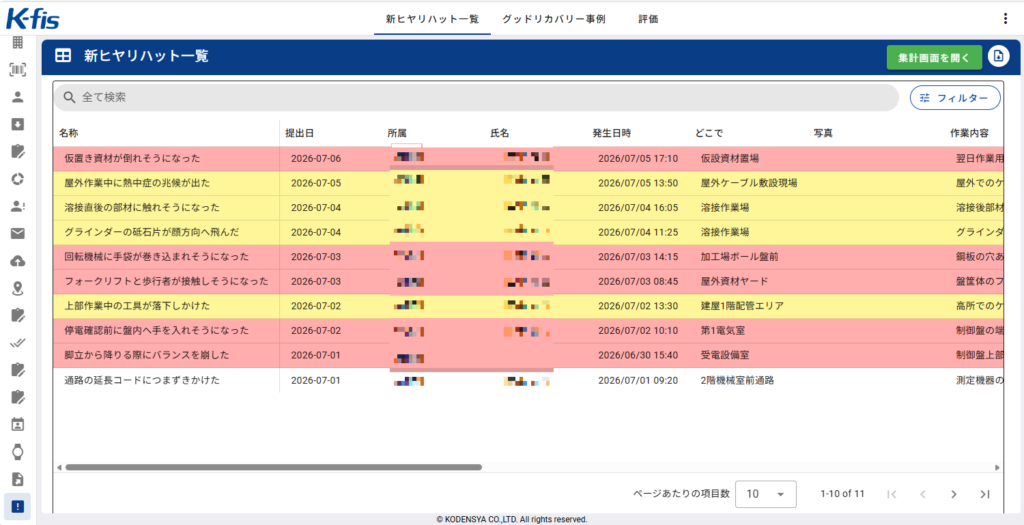Go to the next page arrow
The image size is (1024, 525).
(x=953, y=494)
